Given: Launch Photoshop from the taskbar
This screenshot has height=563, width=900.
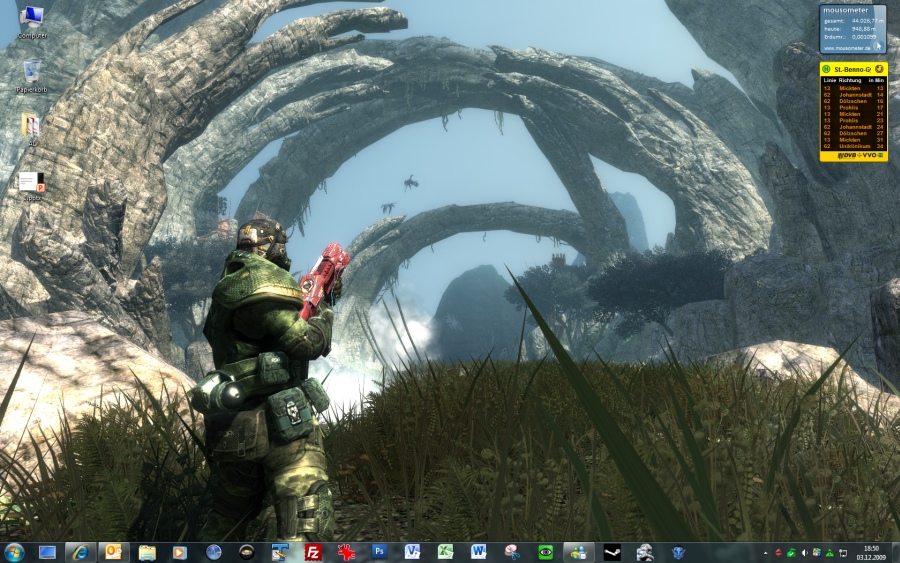Looking at the screenshot, I should pos(379,552).
